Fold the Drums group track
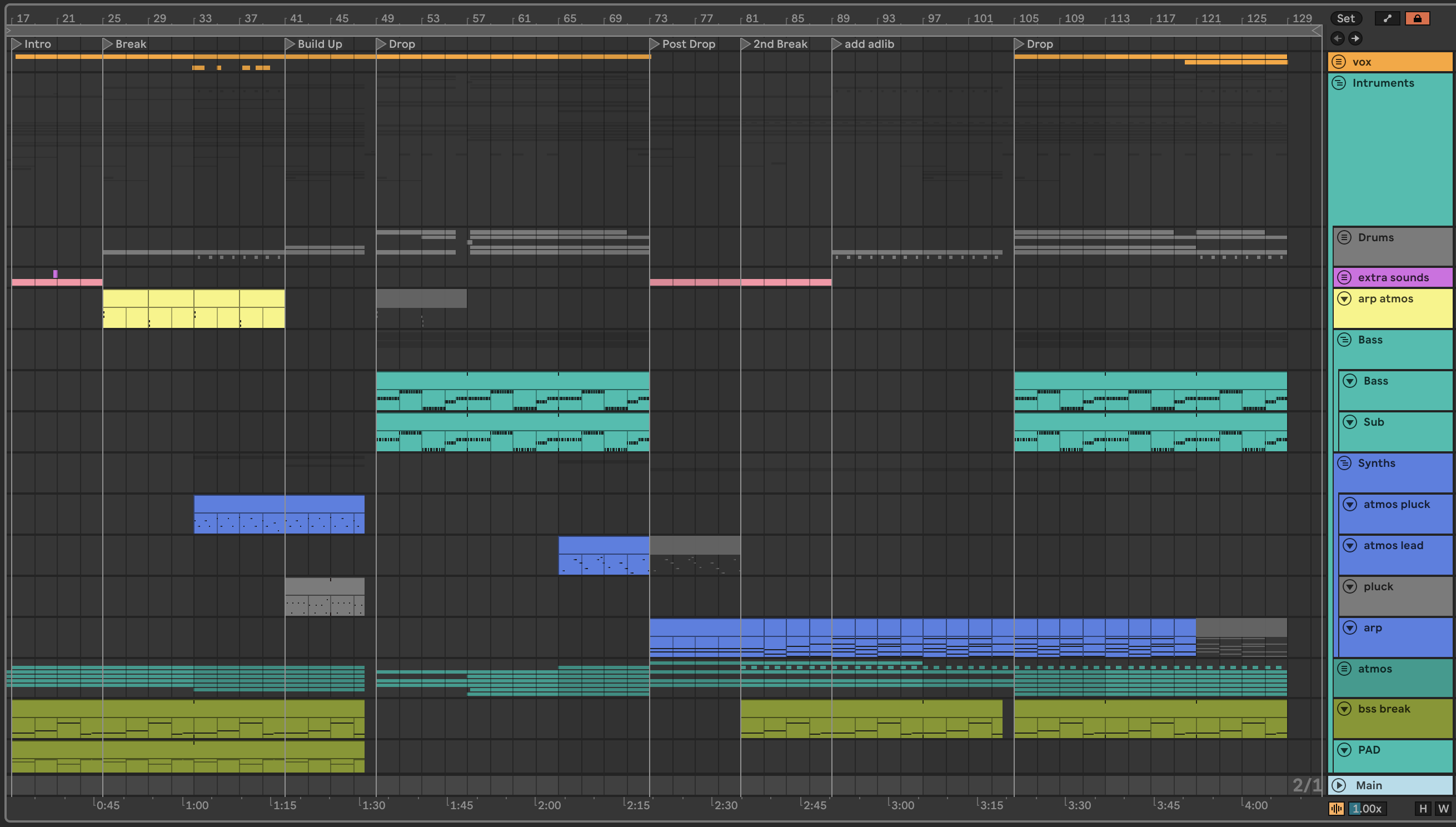This screenshot has width=1456, height=827. tap(1344, 237)
